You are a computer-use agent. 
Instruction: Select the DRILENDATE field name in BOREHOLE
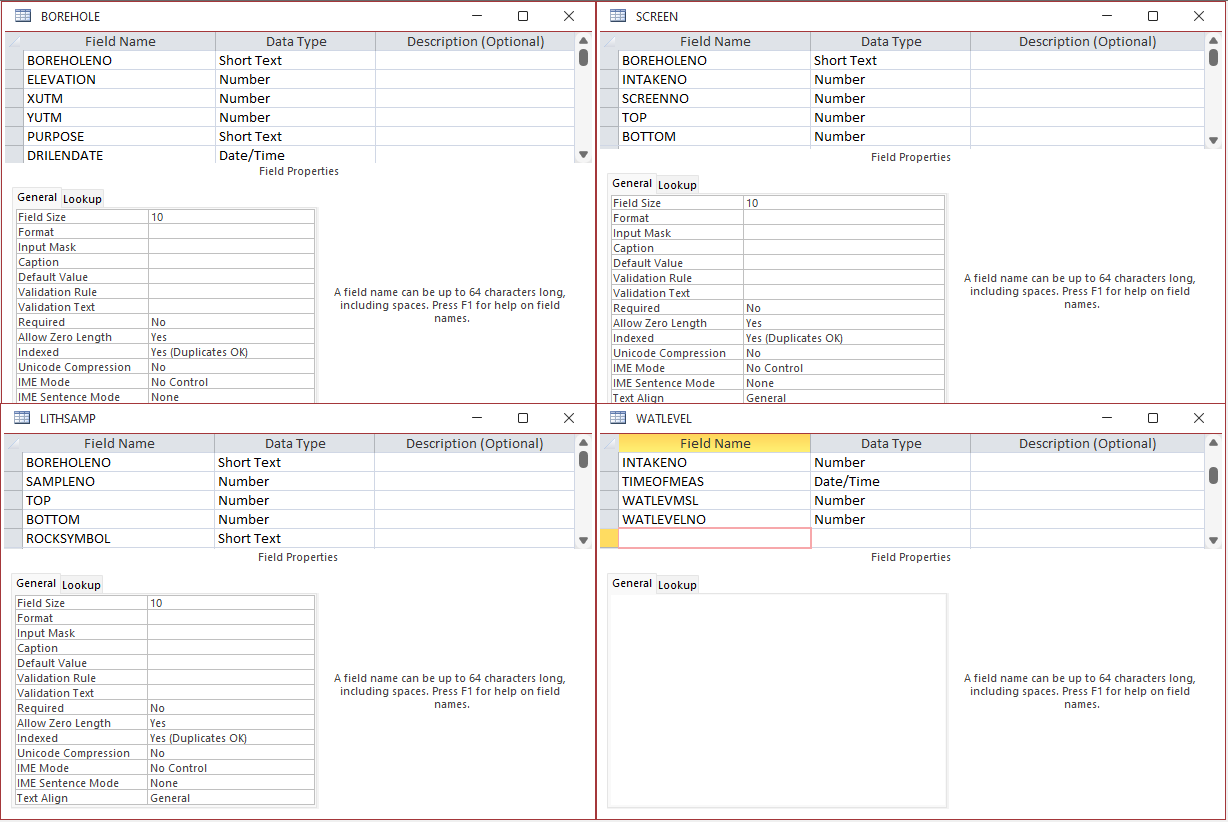point(119,155)
